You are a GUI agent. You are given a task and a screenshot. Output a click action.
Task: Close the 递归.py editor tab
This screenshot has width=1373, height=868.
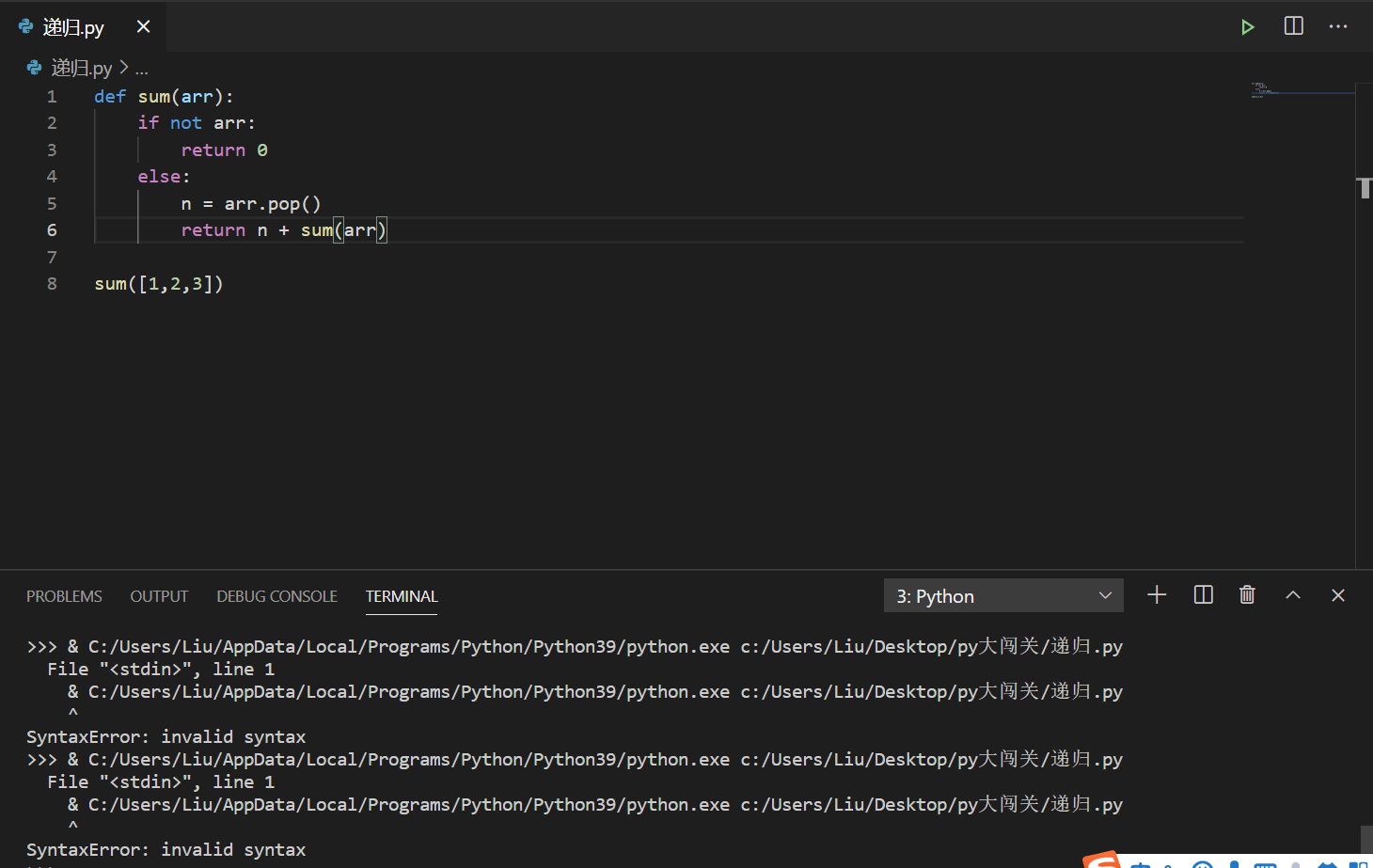pos(143,26)
